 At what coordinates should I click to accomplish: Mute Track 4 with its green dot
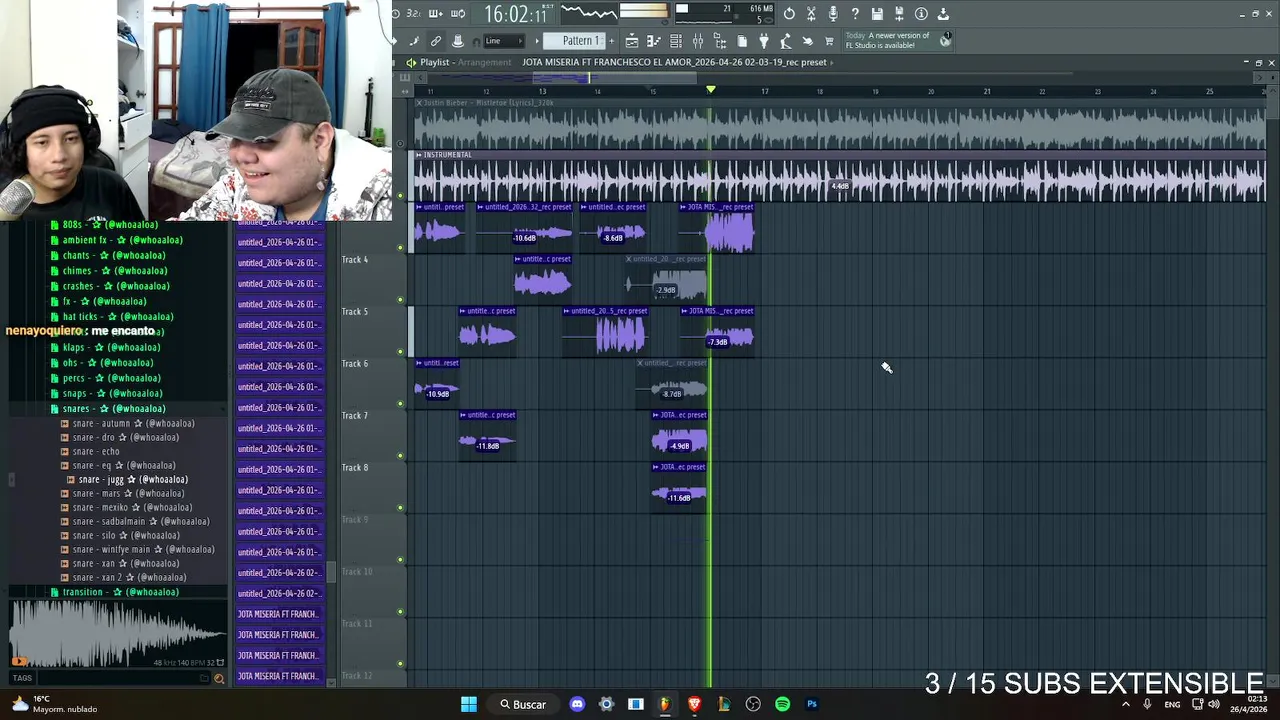click(401, 299)
